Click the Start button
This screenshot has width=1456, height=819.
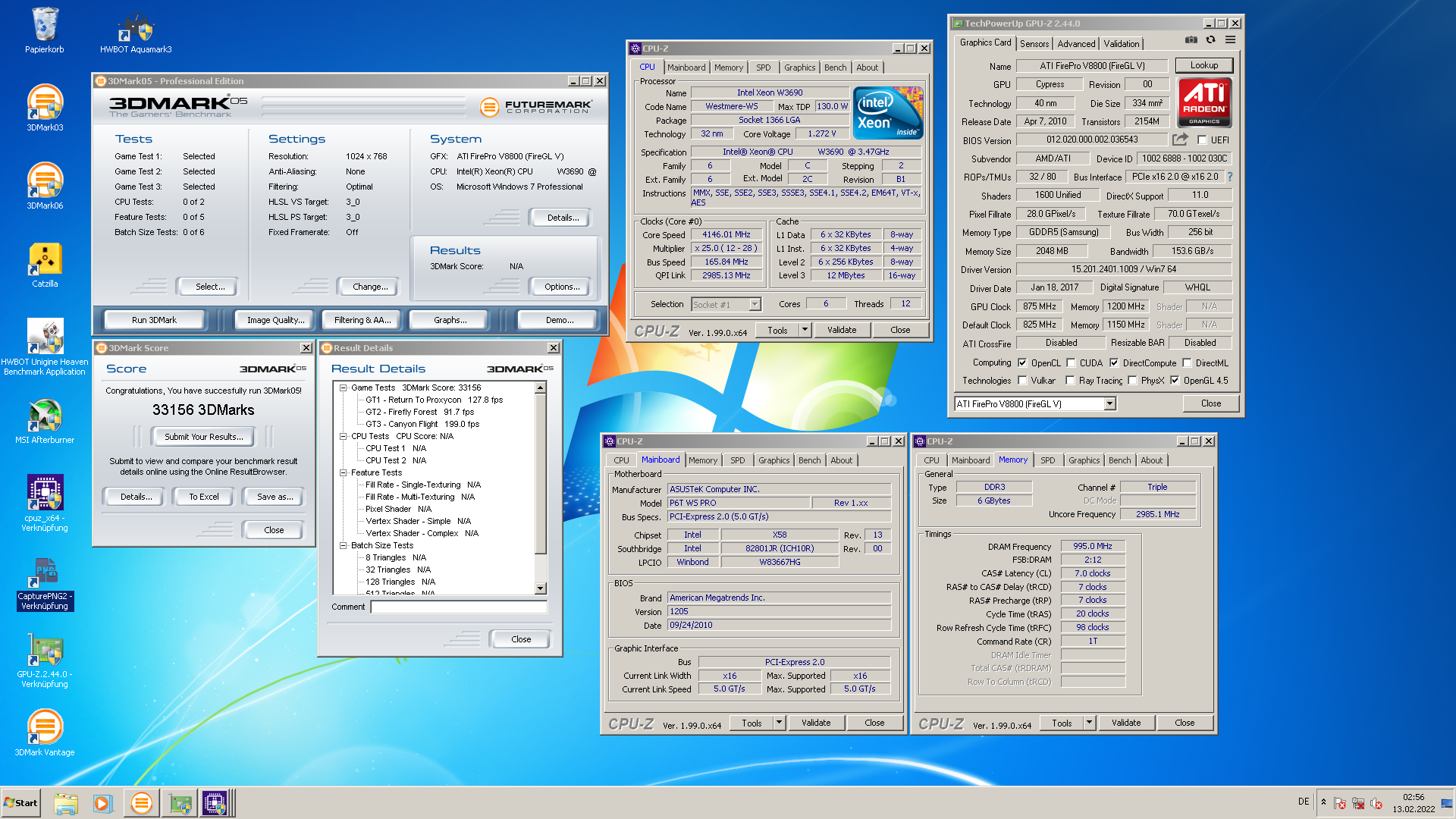(20, 803)
